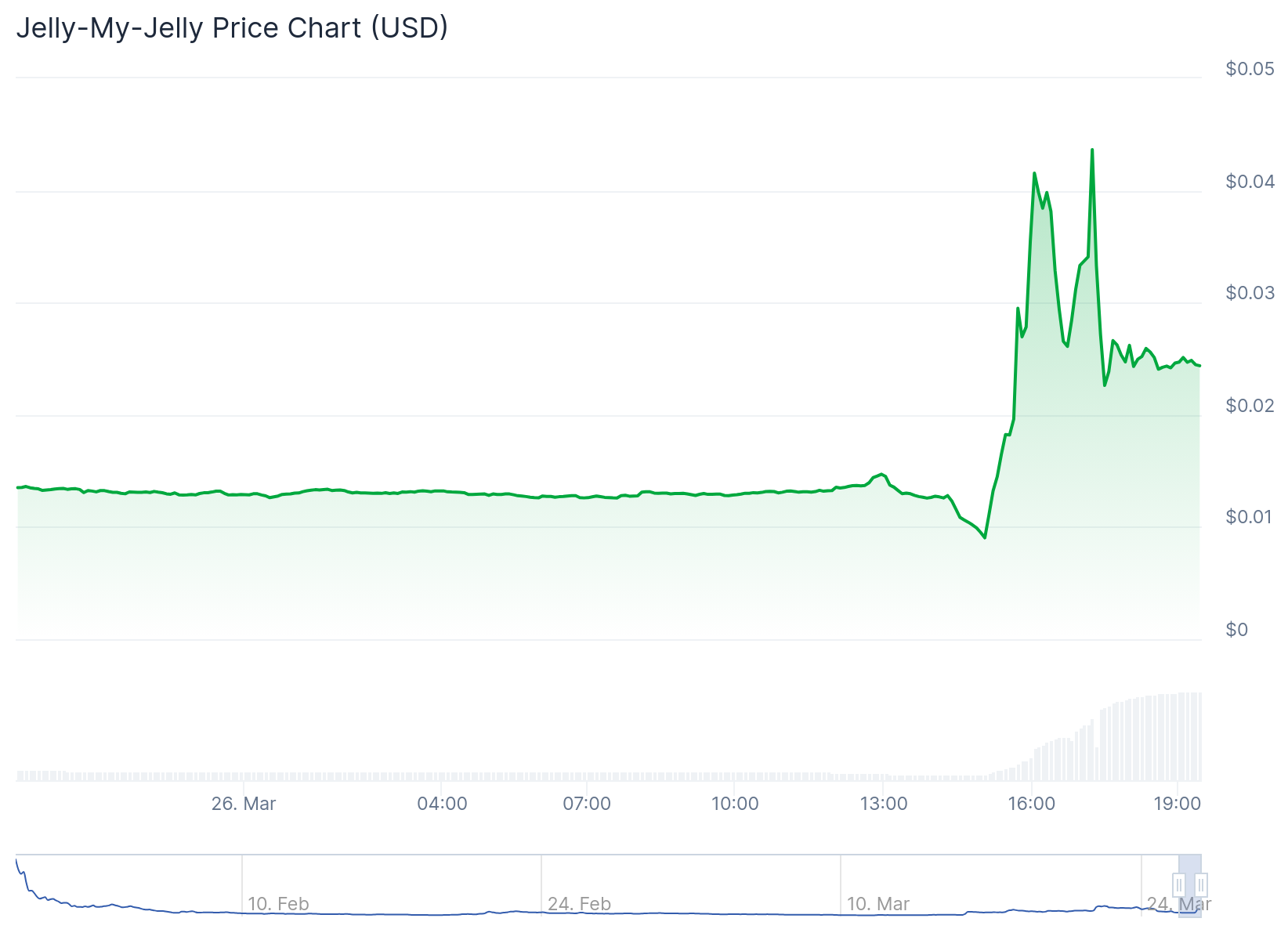Screen dimensions: 1288x940
Task: Click the lowest dip on the green price line
Action: point(985,538)
